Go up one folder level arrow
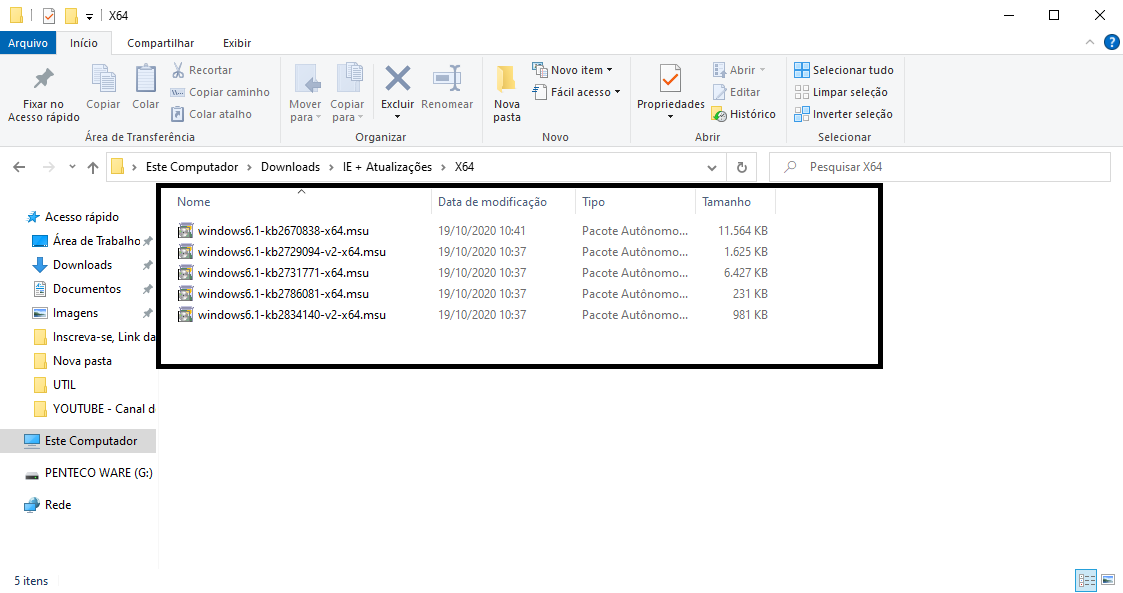Image resolution: width=1123 pixels, height=593 pixels. point(93,167)
